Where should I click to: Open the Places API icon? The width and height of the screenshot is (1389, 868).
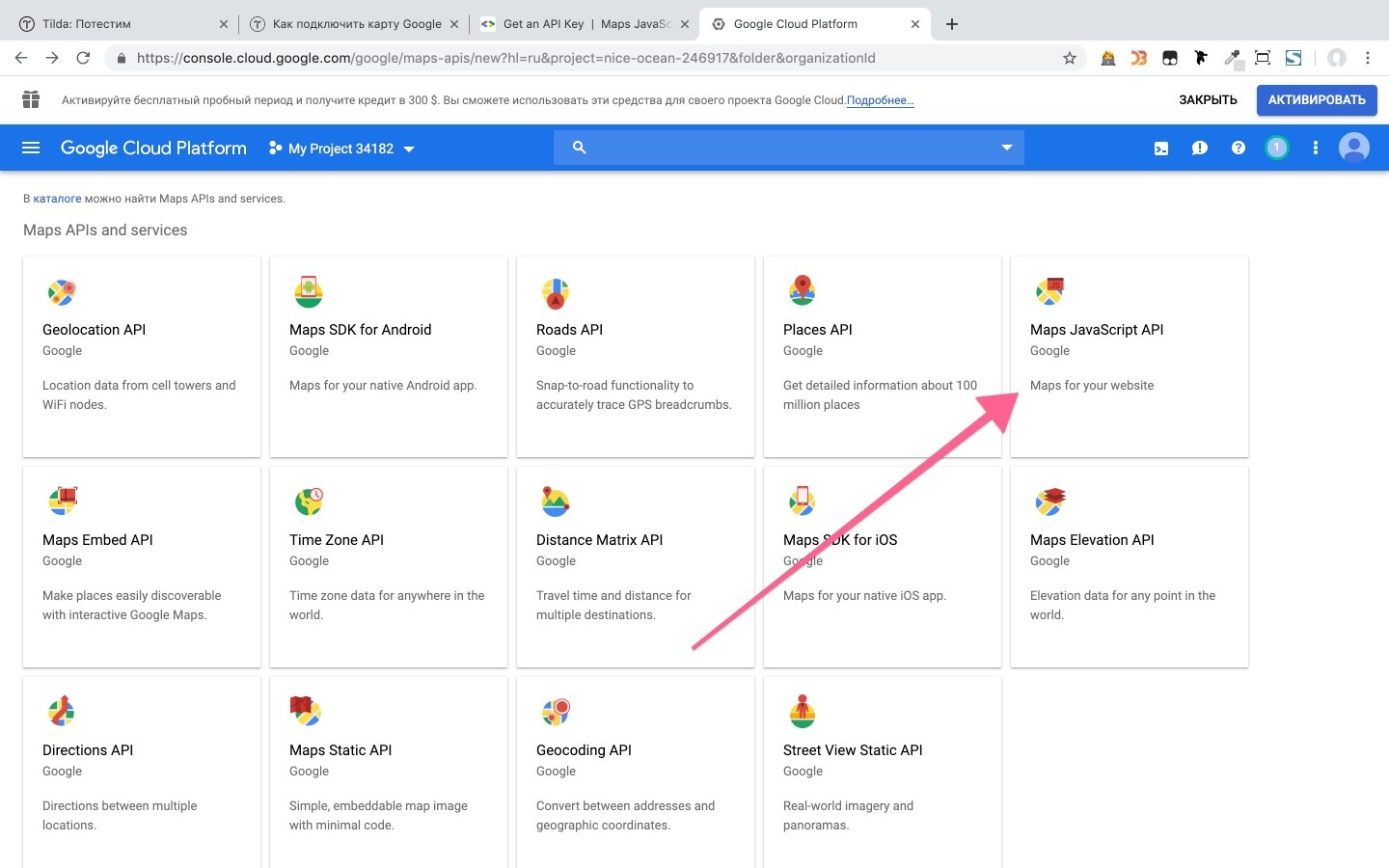click(x=803, y=291)
